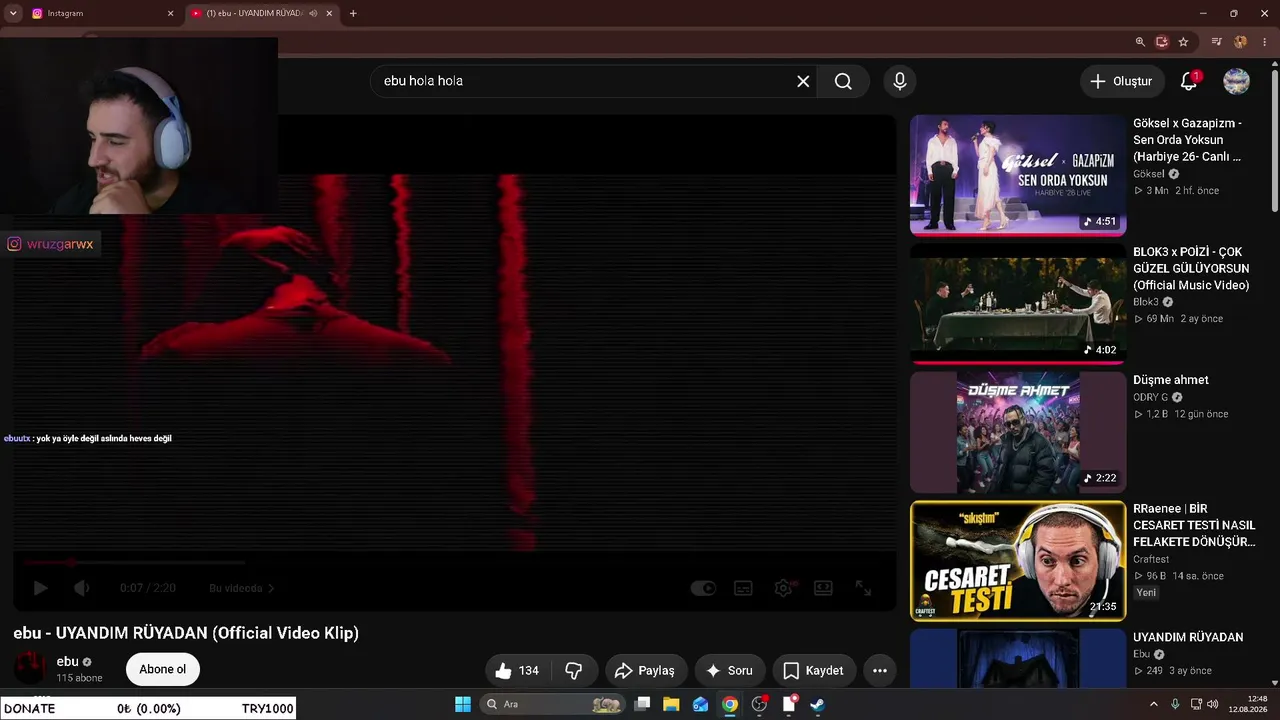This screenshot has width=1280, height=720.
Task: Click the tray microphone icon
Action: [x=1175, y=704]
